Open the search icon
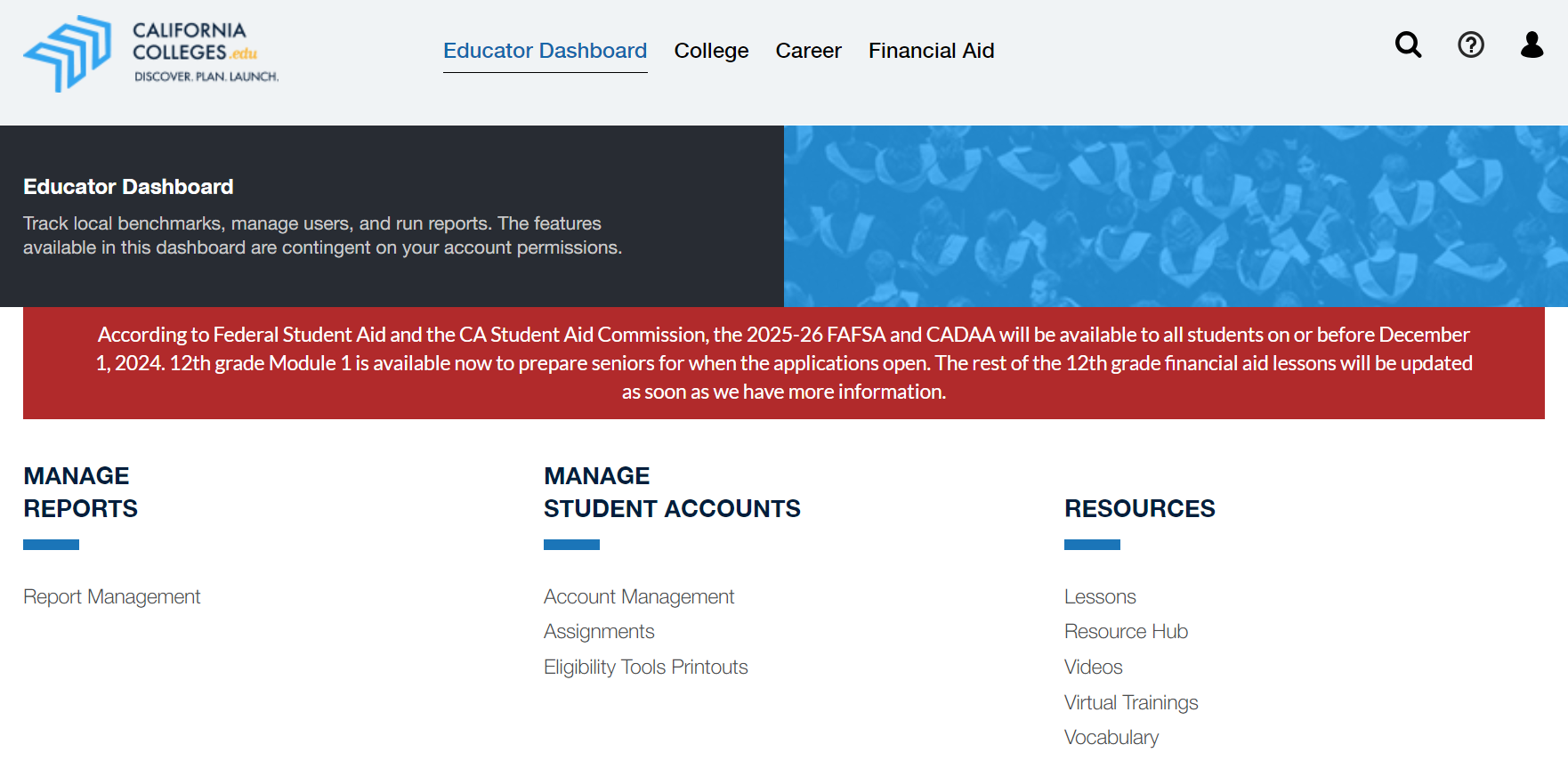This screenshot has width=1568, height=777. point(1407,45)
